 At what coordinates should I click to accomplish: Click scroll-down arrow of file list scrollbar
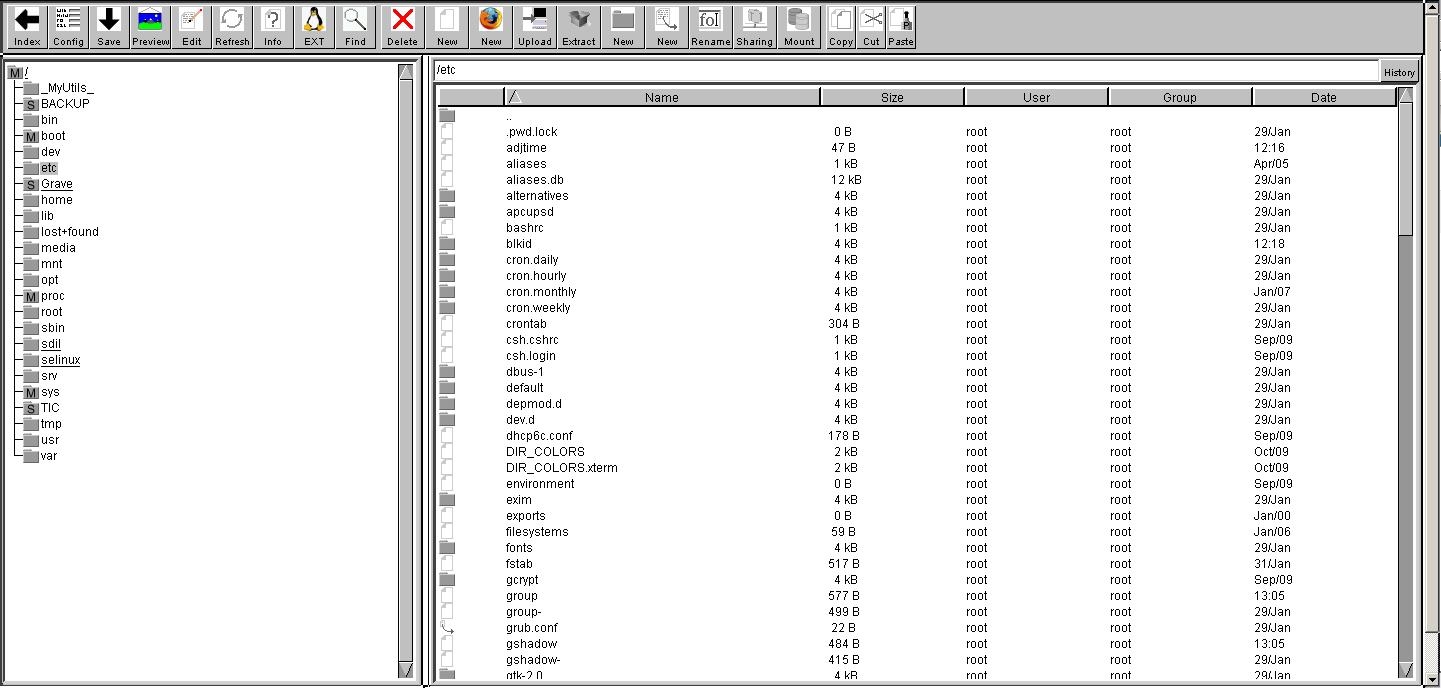pos(1406,670)
